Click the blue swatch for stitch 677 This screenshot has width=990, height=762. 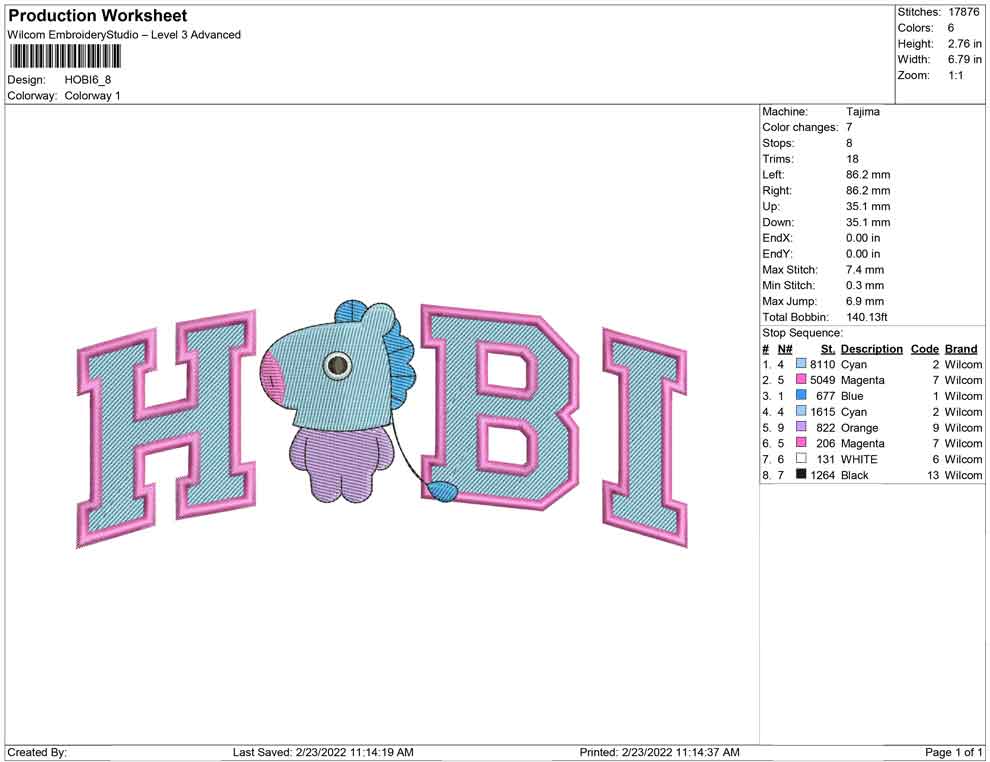pyautogui.click(x=801, y=395)
